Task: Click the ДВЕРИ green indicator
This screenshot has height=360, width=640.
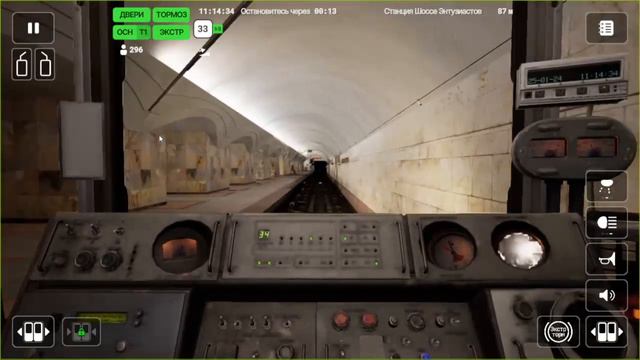Action: pos(131,15)
